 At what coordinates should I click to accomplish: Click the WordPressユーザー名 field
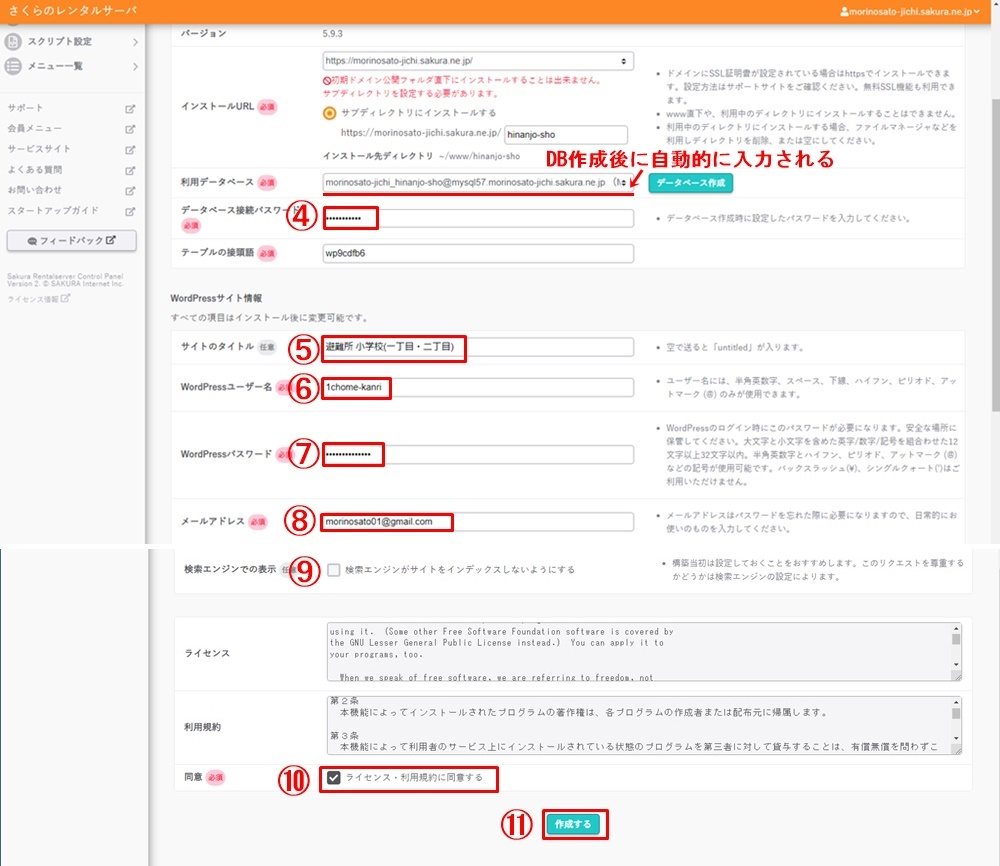(478, 387)
